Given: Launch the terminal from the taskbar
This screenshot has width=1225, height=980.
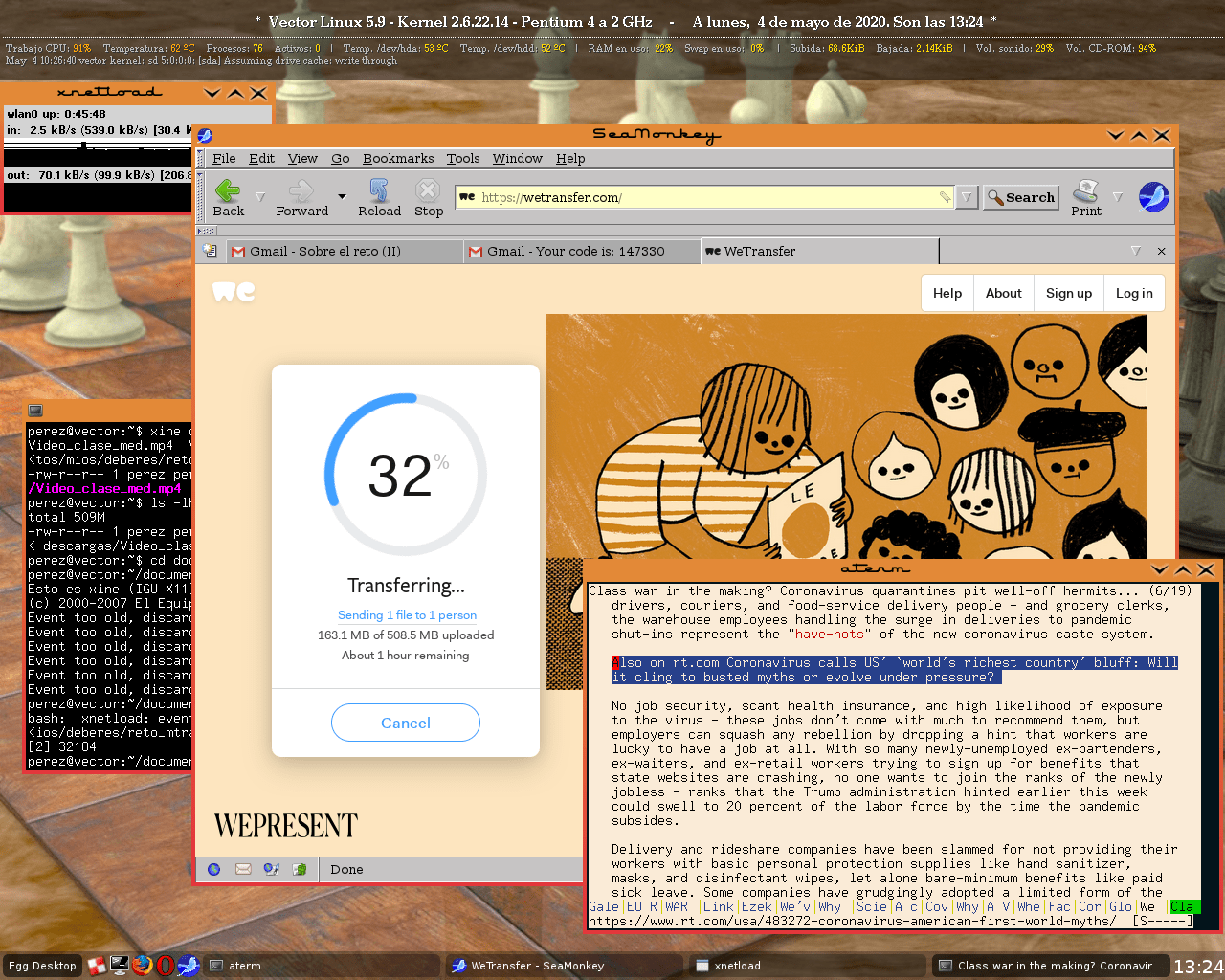Looking at the screenshot, I should [x=120, y=965].
